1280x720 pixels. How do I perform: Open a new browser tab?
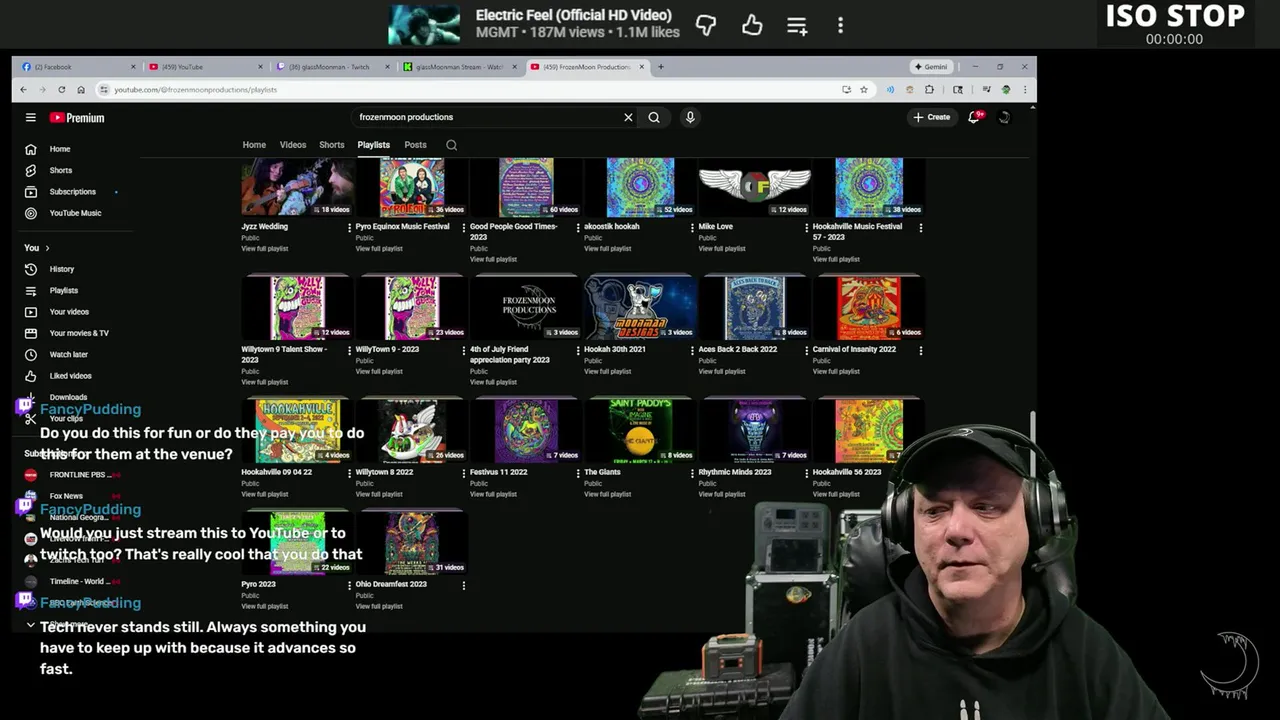point(660,67)
